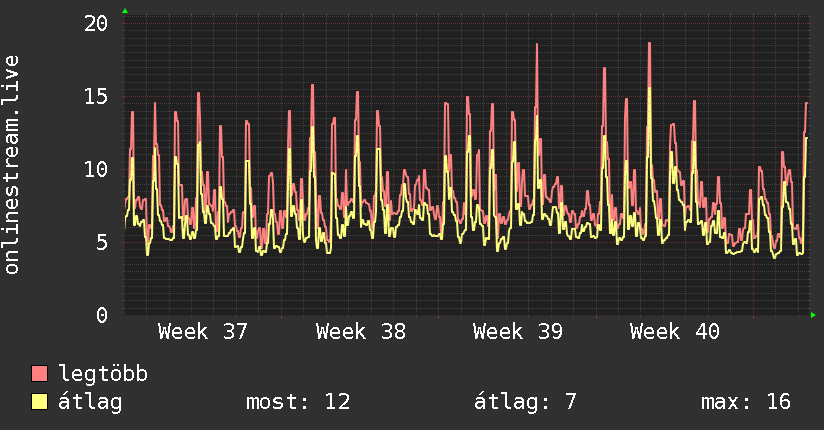Click the green arrow at end of x-axis
The width and height of the screenshot is (824, 430).
coord(813,315)
